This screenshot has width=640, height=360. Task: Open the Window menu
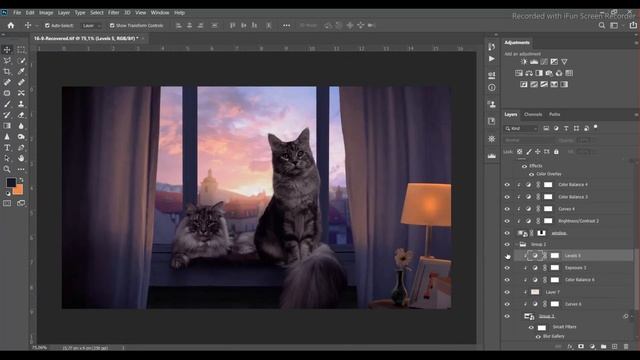pos(160,13)
